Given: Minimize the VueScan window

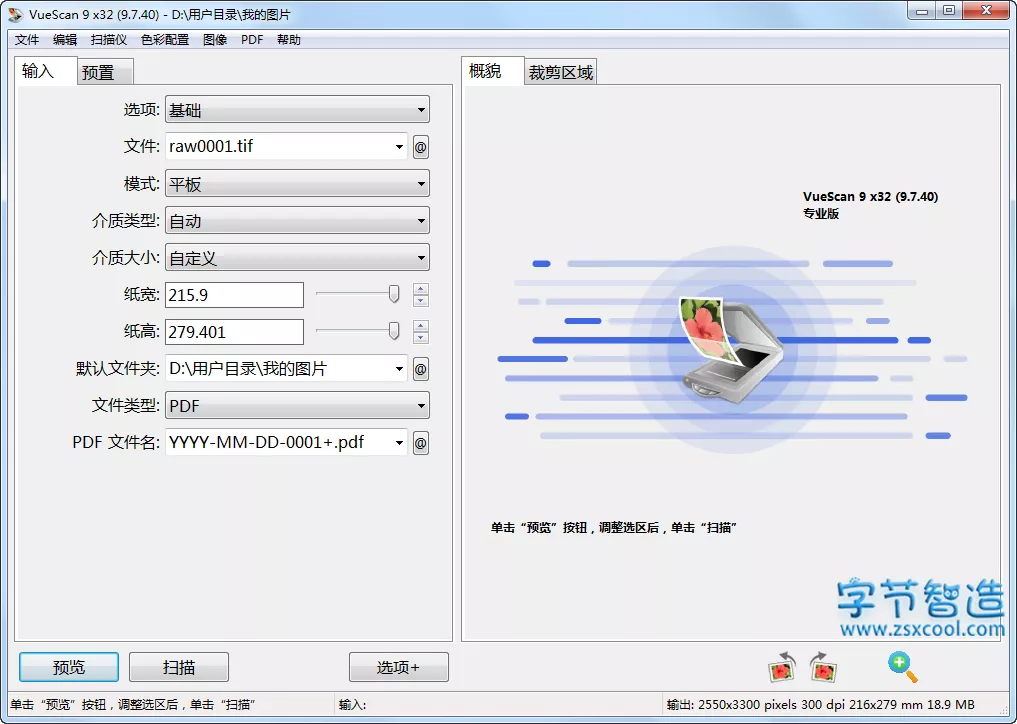Looking at the screenshot, I should coord(922,11).
